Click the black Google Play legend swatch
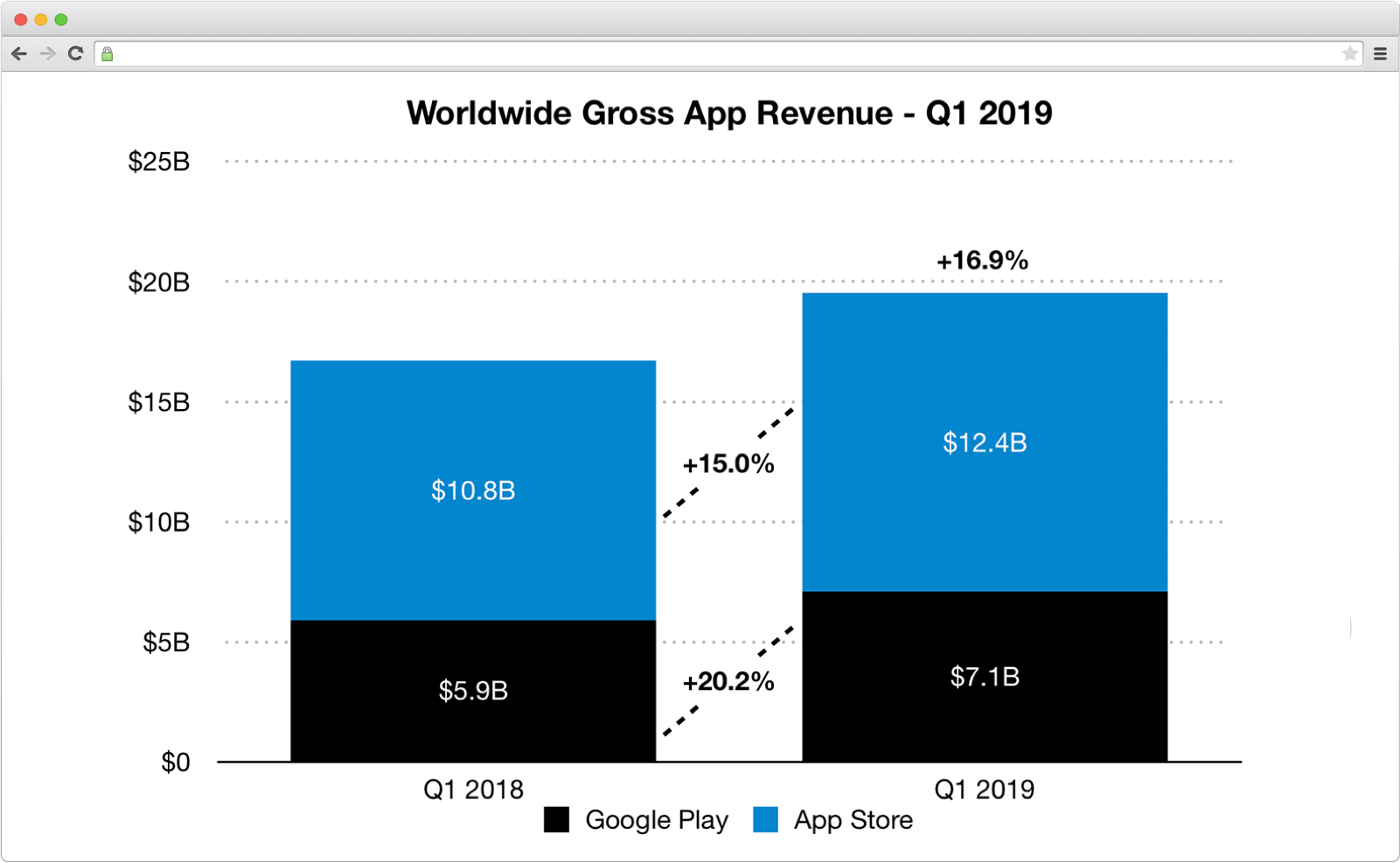1400x863 pixels. click(x=556, y=819)
